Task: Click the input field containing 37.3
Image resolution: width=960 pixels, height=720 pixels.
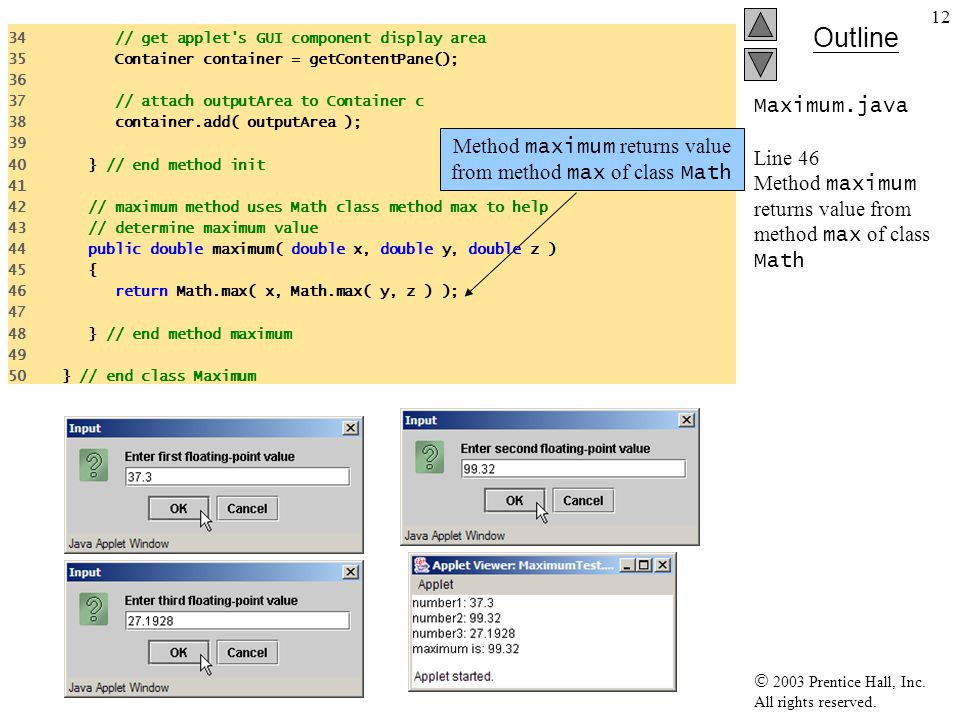Action: pos(237,476)
